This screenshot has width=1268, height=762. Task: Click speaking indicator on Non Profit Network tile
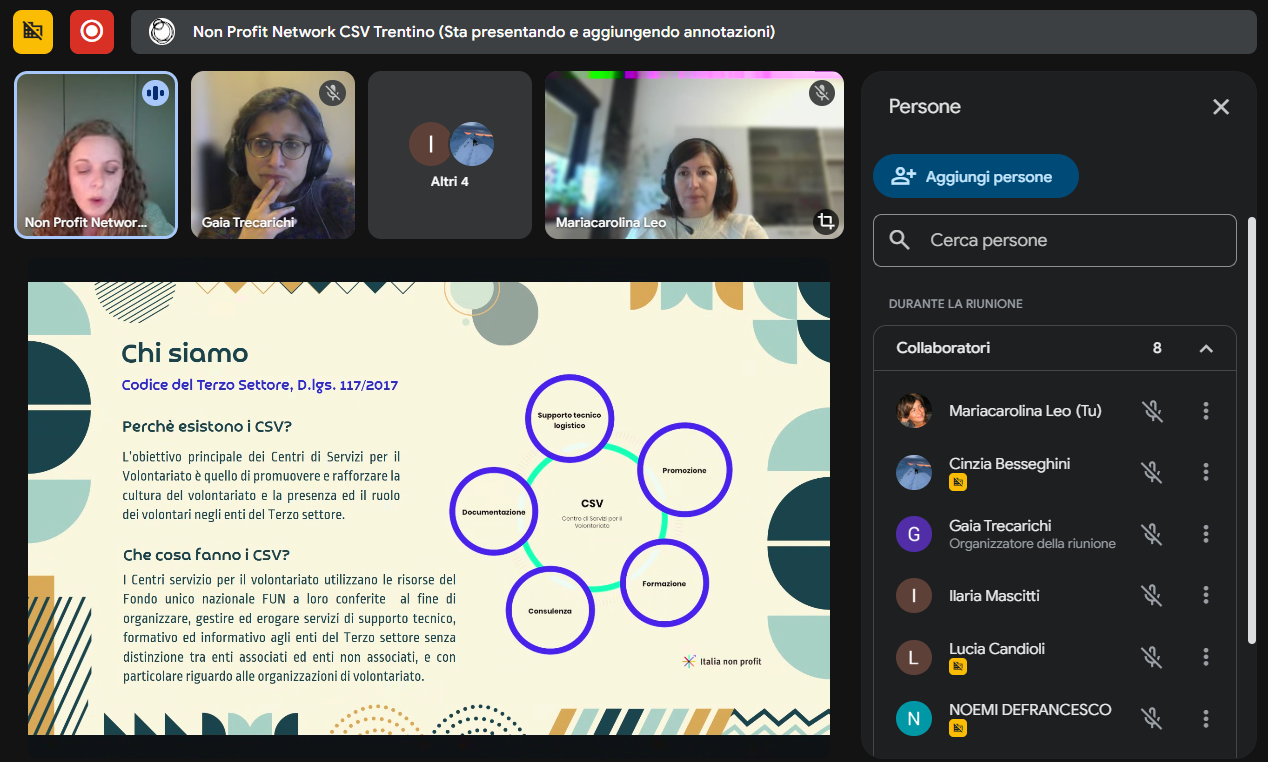coord(155,93)
